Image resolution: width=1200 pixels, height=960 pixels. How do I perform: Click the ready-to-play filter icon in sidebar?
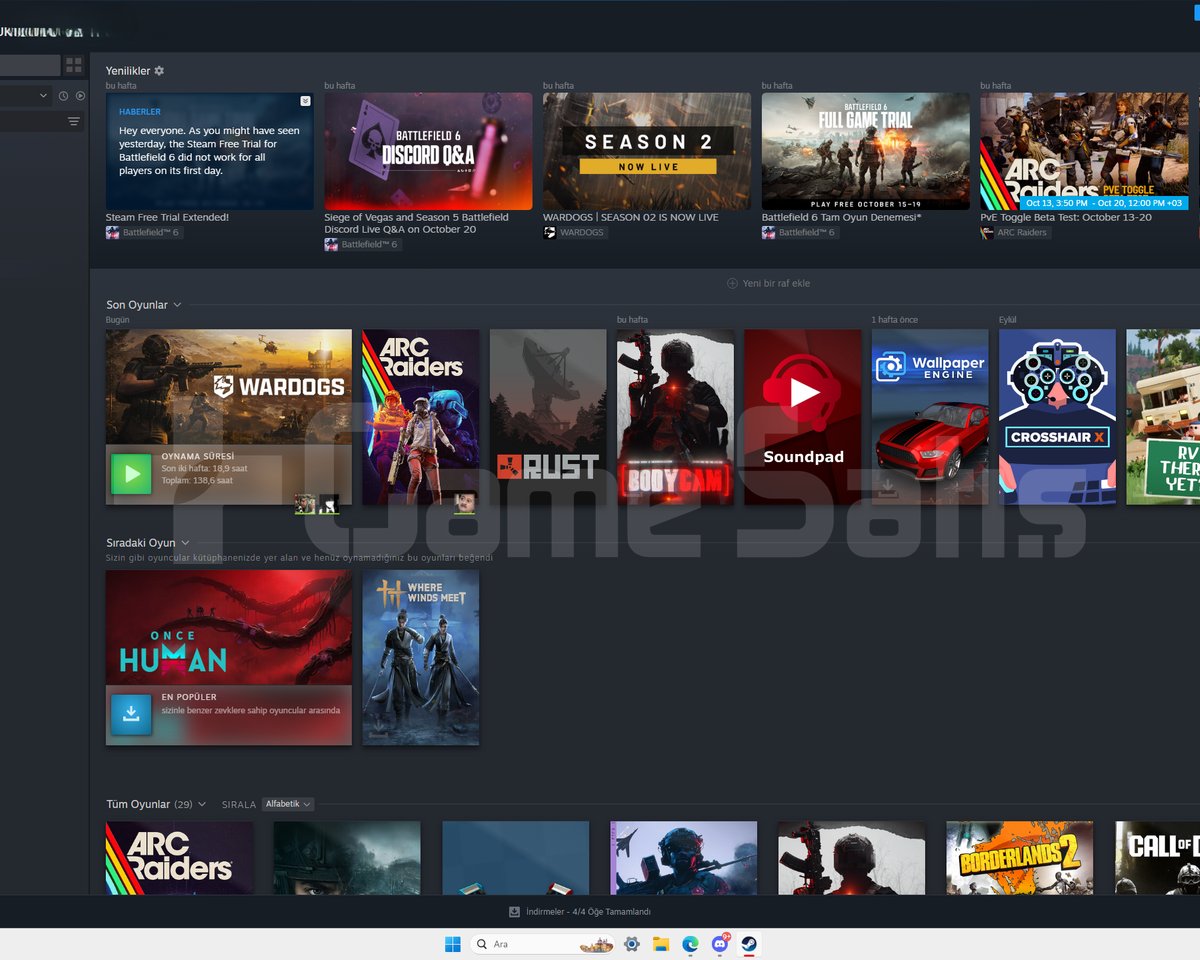pyautogui.click(x=80, y=96)
